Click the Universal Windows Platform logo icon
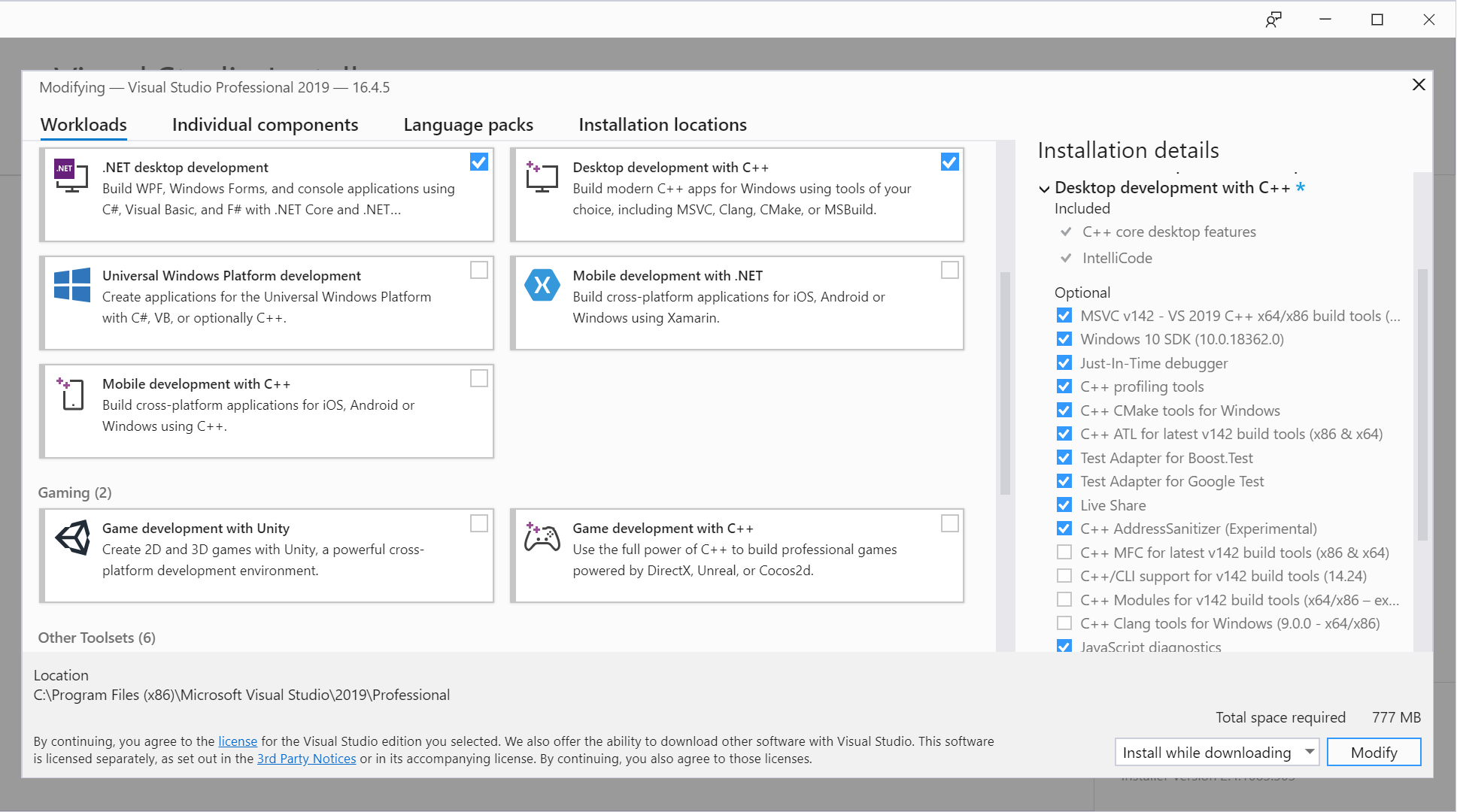 (72, 285)
